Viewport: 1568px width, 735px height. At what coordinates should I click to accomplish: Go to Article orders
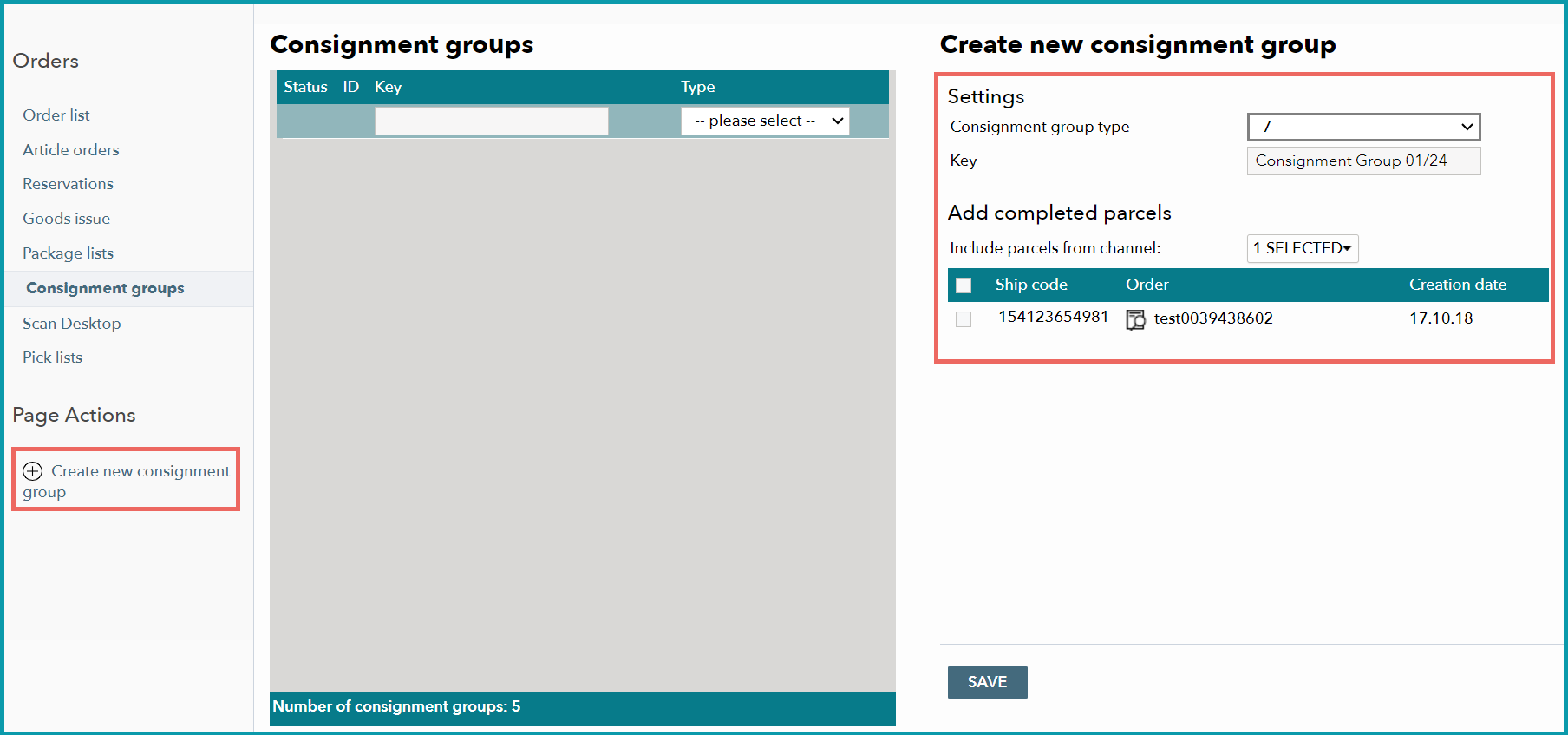(71, 150)
